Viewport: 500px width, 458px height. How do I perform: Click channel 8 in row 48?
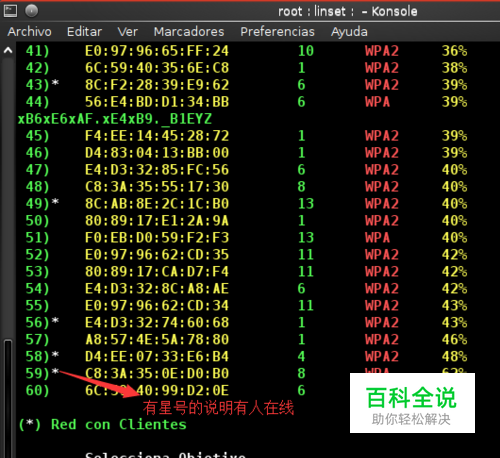301,187
